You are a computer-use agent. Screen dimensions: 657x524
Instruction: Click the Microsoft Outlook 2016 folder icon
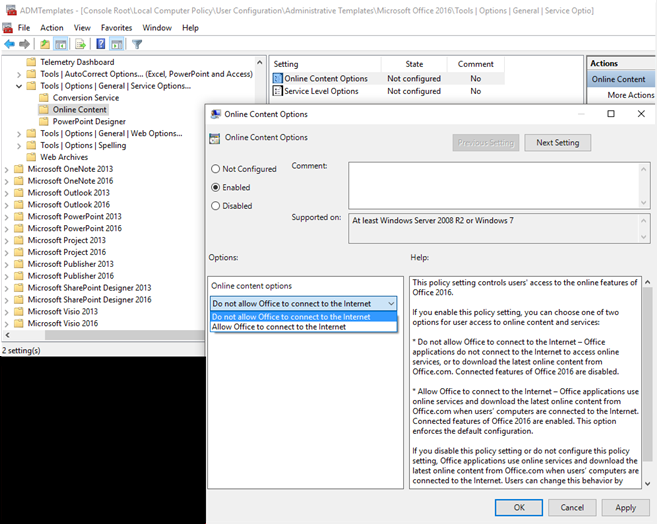18,204
